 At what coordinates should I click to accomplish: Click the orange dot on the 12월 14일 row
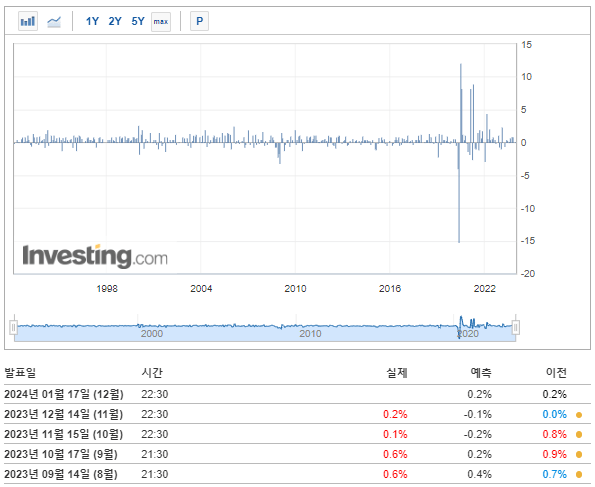tap(579, 415)
